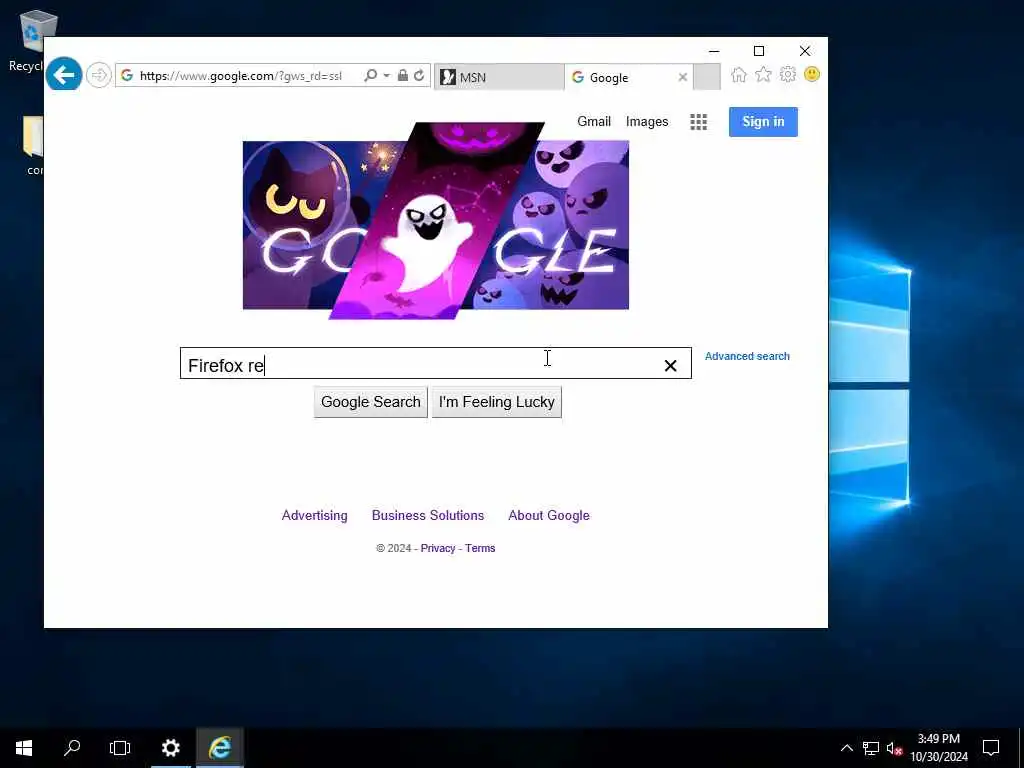Screen dimensions: 1024x768
Task: Open the taskbar clock and date
Action: point(939,748)
